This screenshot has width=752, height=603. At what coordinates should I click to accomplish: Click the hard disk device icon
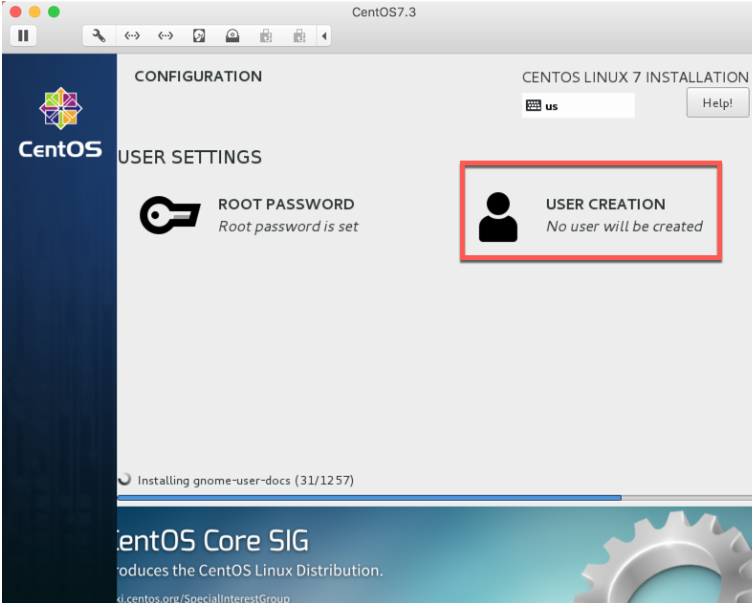pos(199,35)
